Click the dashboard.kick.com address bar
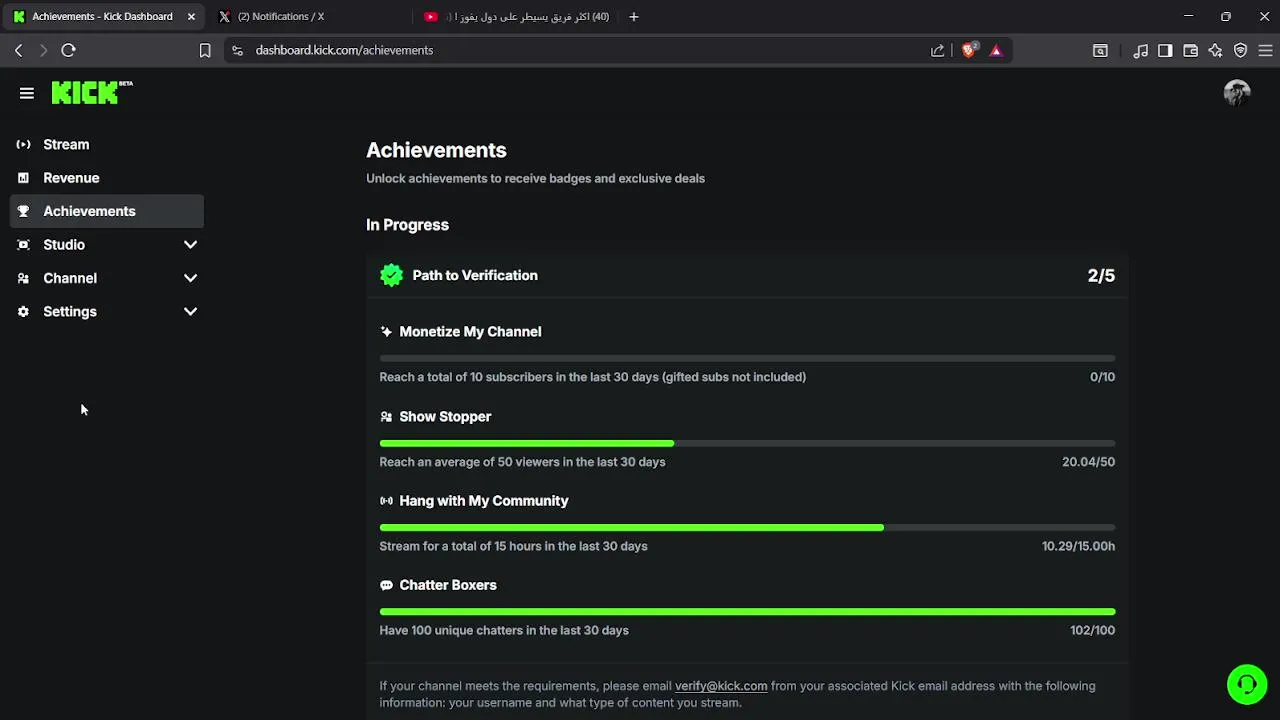 pyautogui.click(x=344, y=50)
